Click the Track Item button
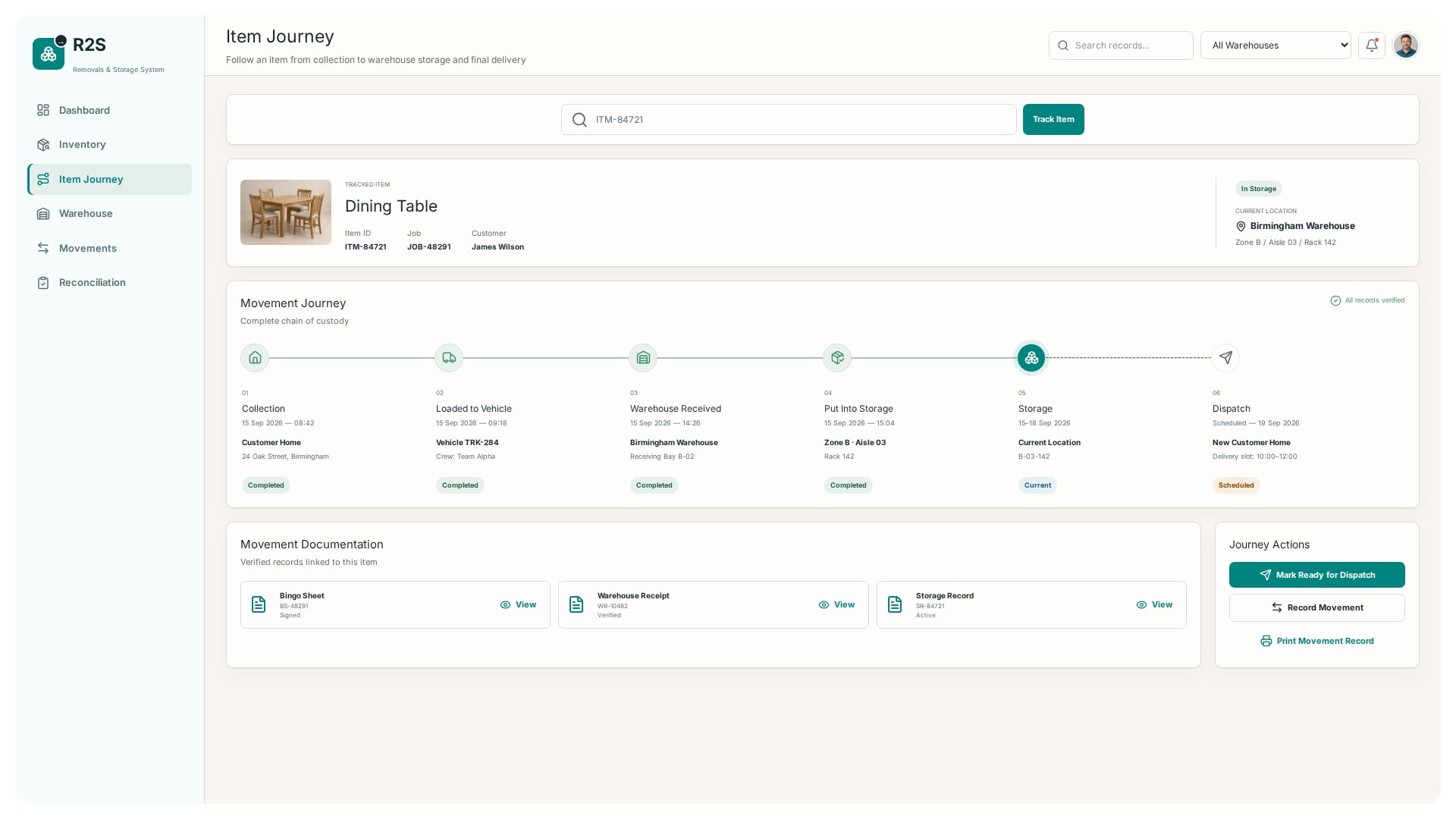1456x819 pixels. [1053, 120]
